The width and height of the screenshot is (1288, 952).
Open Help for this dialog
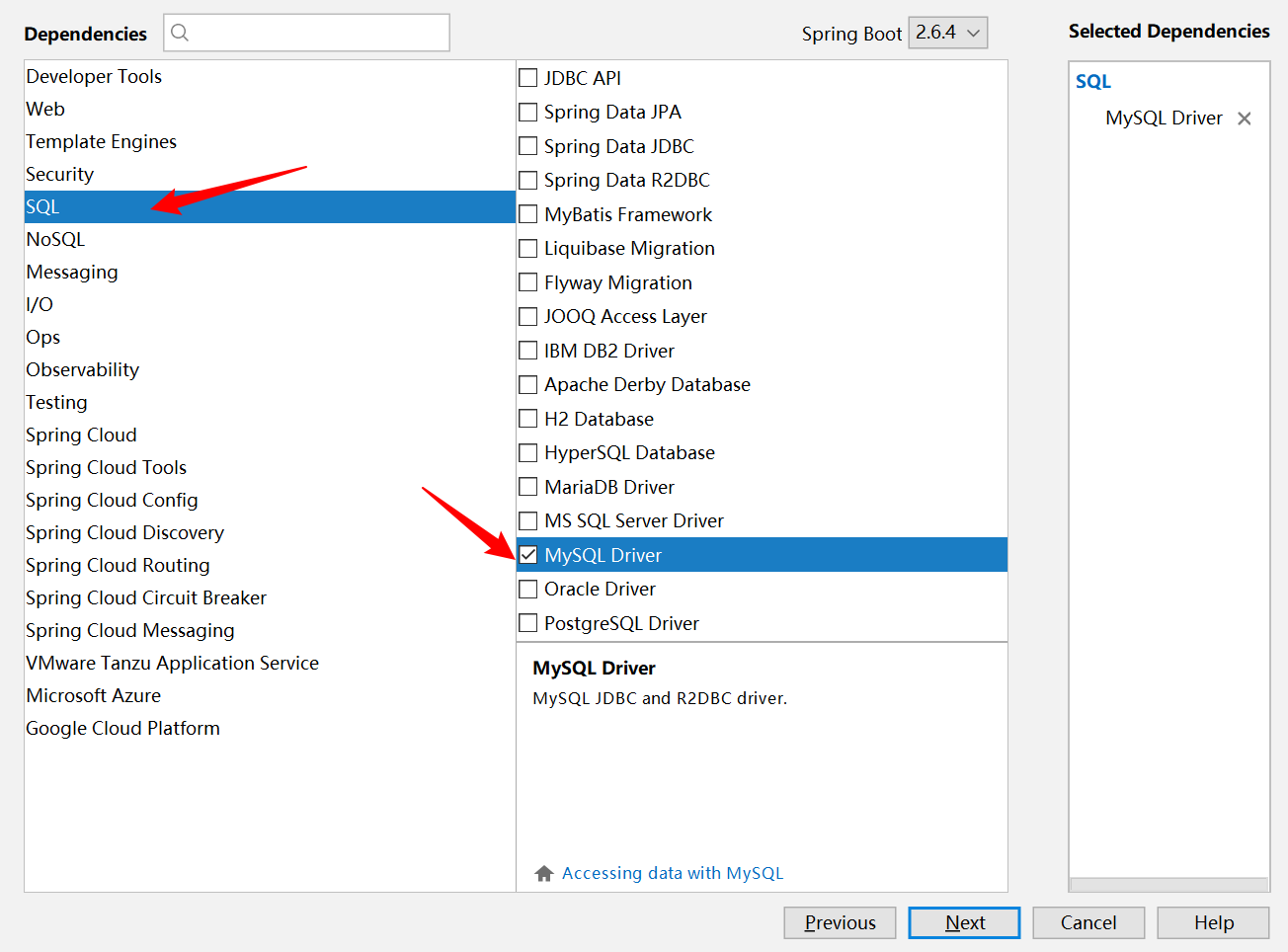coord(1213,922)
